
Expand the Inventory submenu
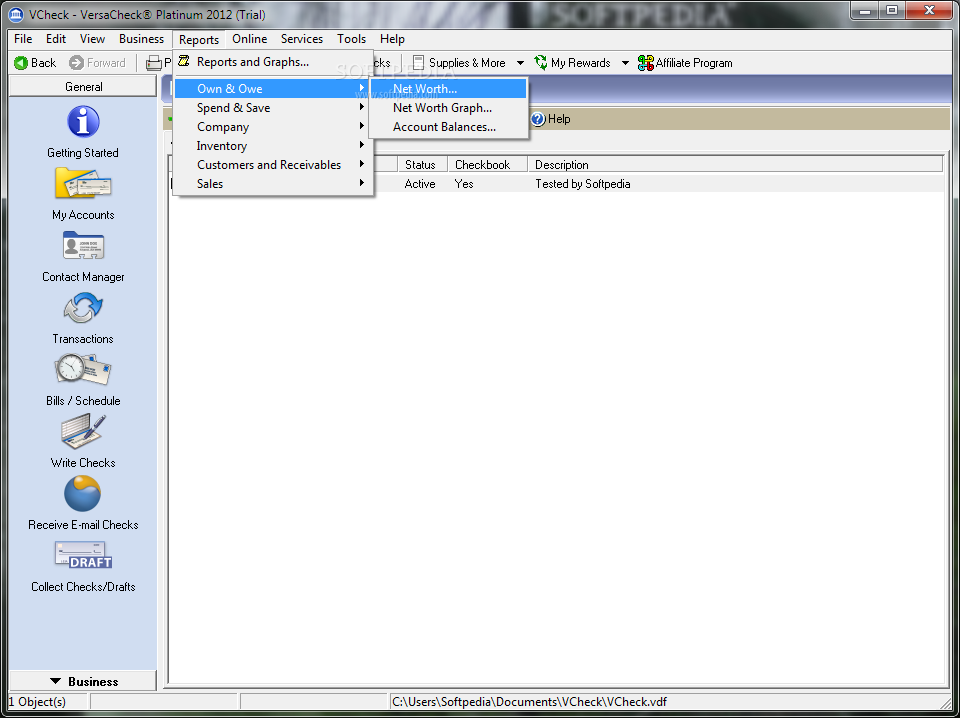pos(274,146)
